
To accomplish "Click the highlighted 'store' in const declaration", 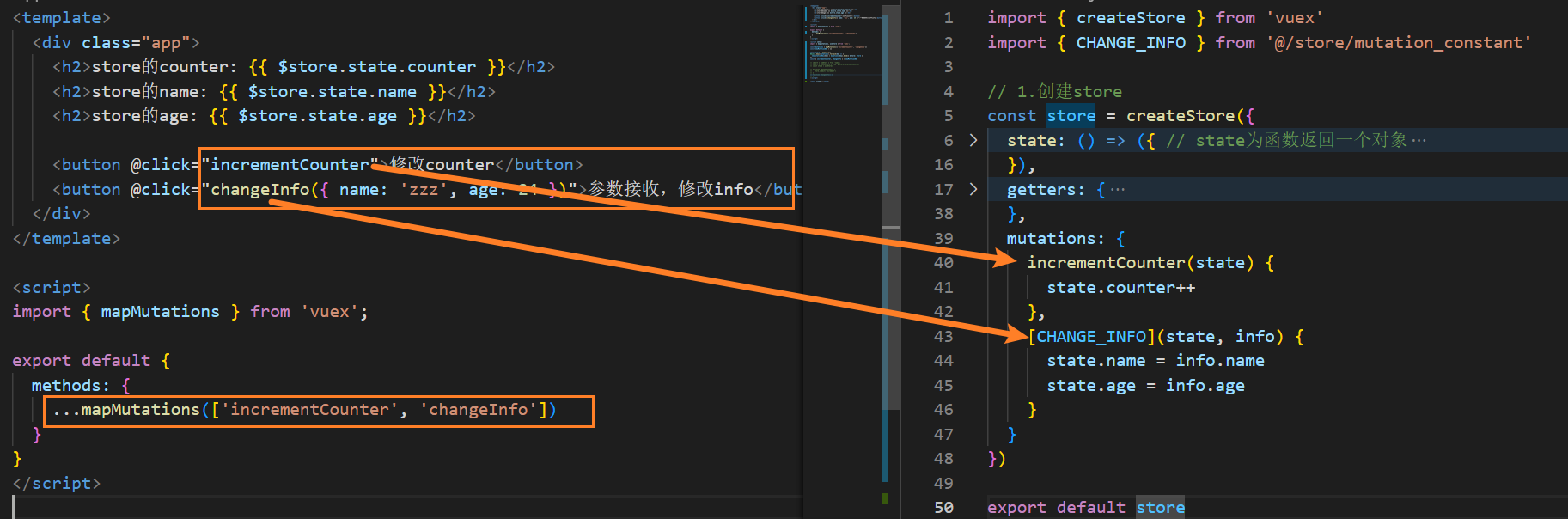I will coord(1071,116).
